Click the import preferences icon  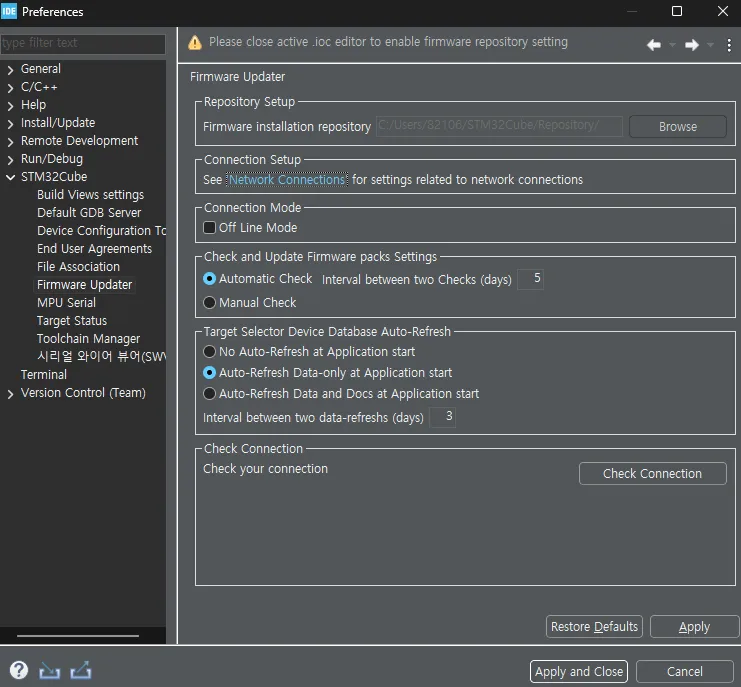pos(49,671)
